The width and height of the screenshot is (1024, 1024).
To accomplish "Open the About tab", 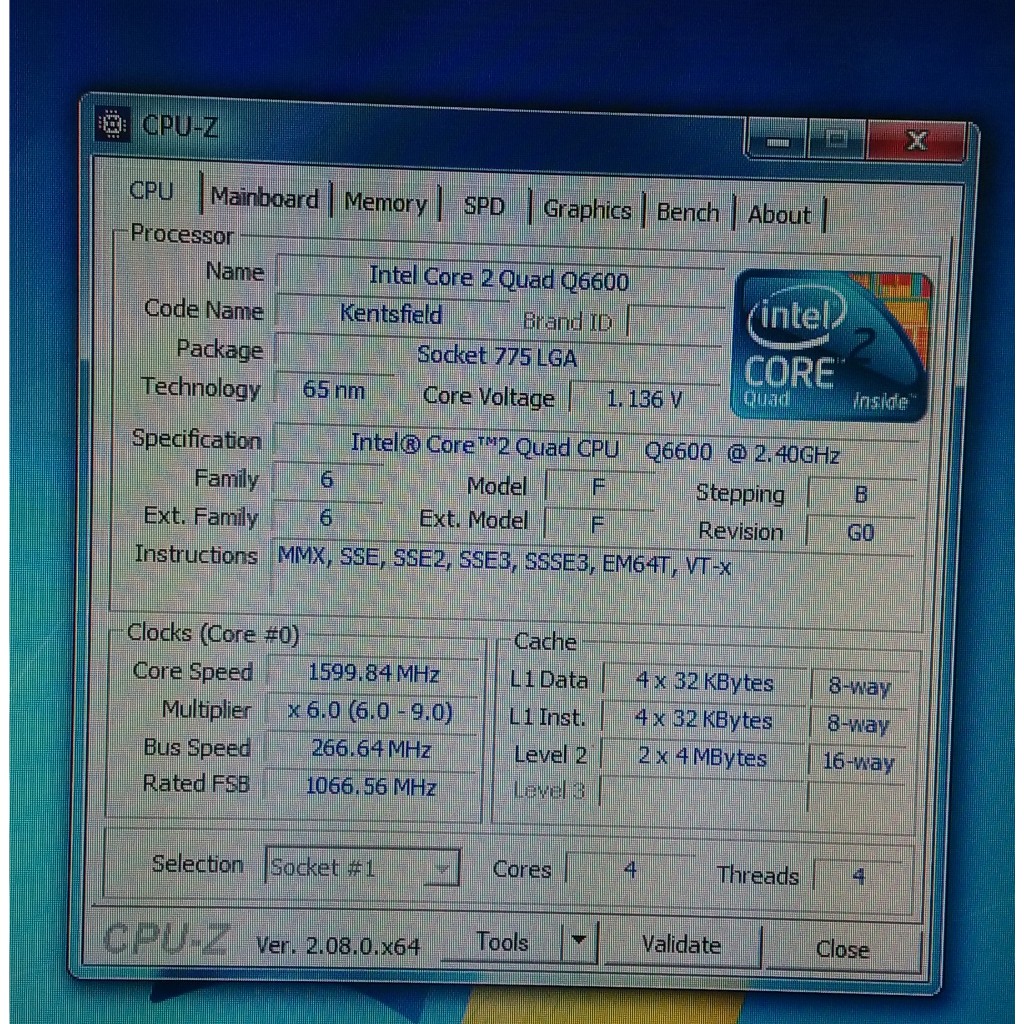I will coord(779,215).
